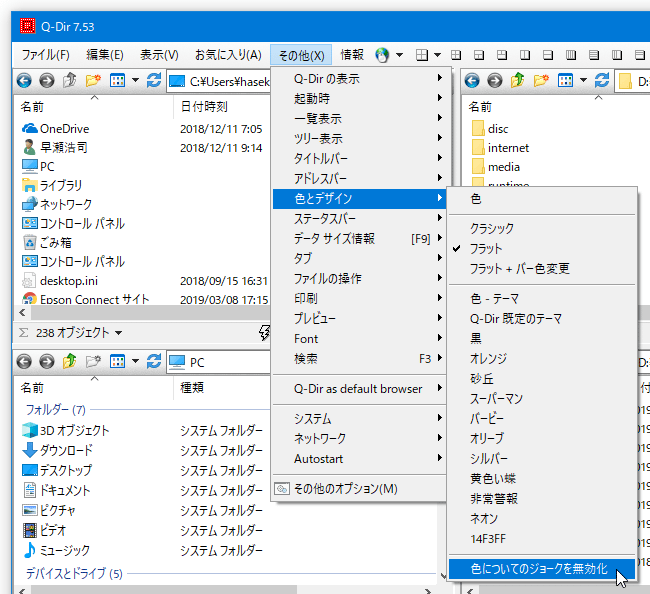The width and height of the screenshot is (650, 594).
Task: Refresh the bottom-left PC pane
Action: point(154,362)
